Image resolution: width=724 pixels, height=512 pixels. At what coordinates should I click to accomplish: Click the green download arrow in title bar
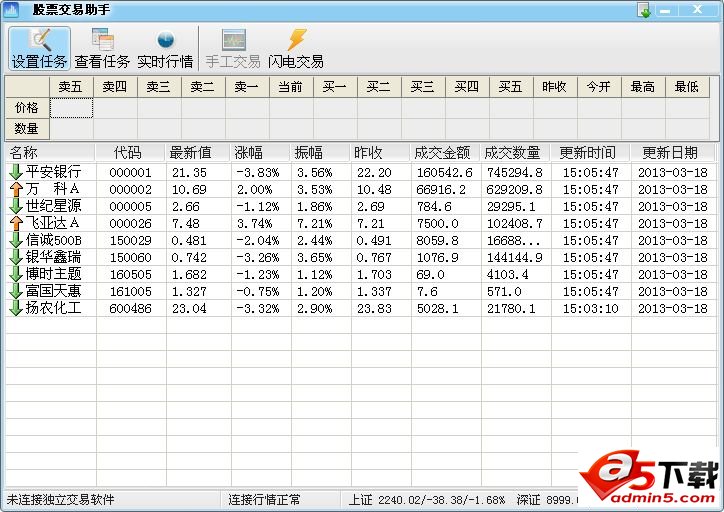click(x=645, y=10)
